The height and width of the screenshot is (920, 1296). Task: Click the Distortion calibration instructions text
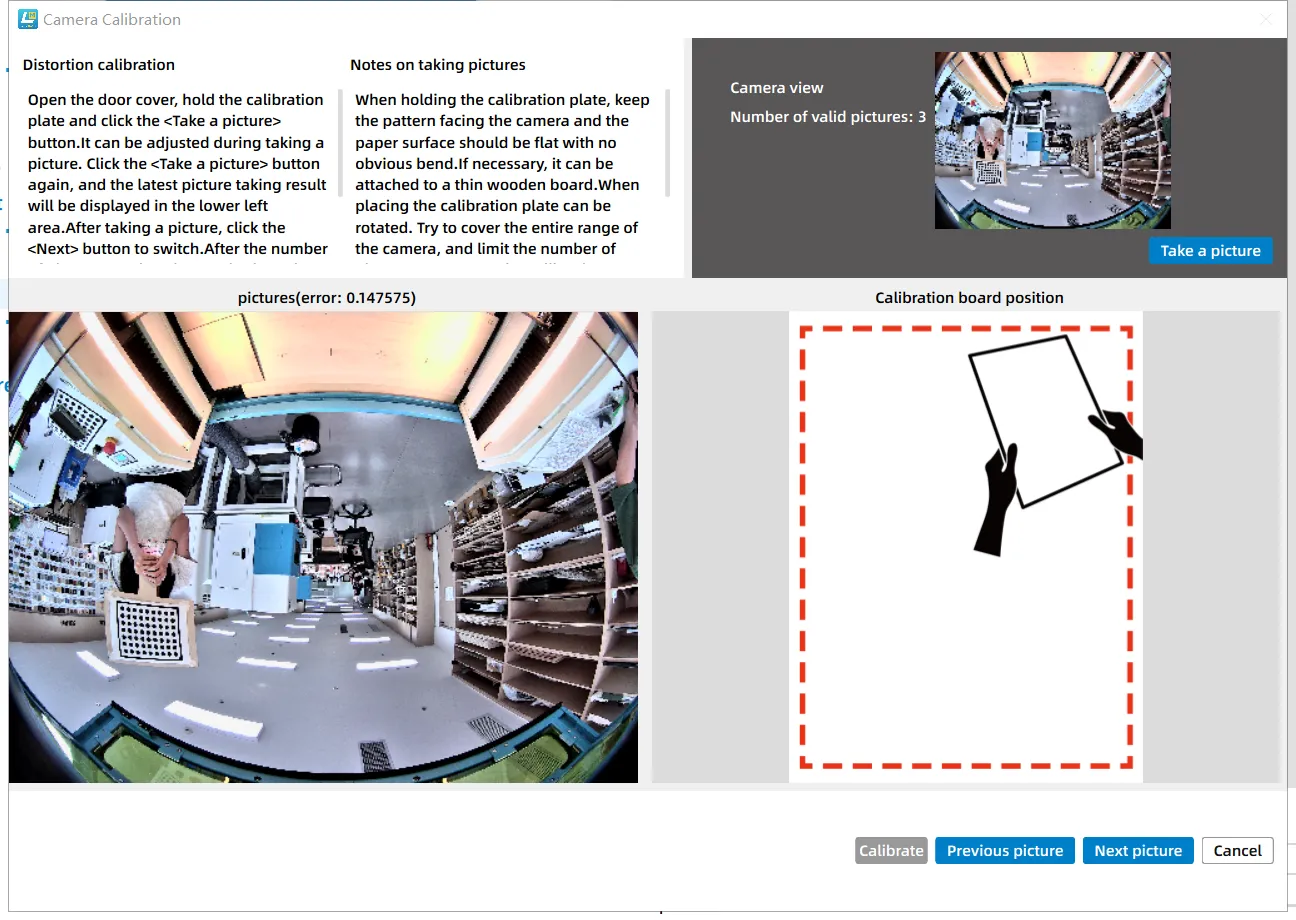pos(177,174)
